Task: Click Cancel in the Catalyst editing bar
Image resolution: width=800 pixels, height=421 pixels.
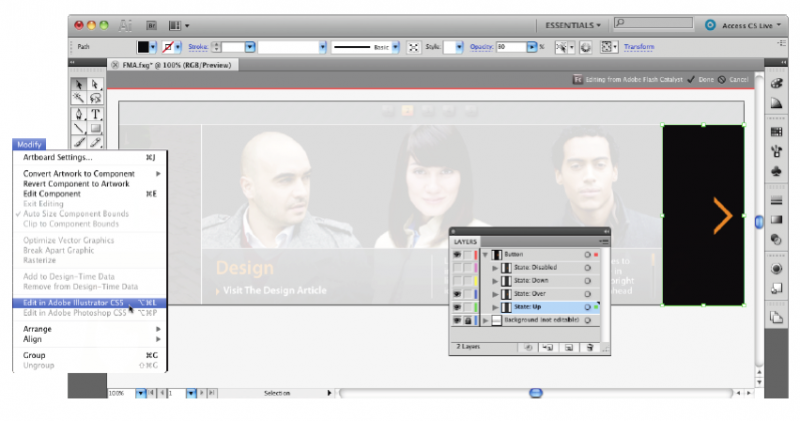Action: coord(733,80)
